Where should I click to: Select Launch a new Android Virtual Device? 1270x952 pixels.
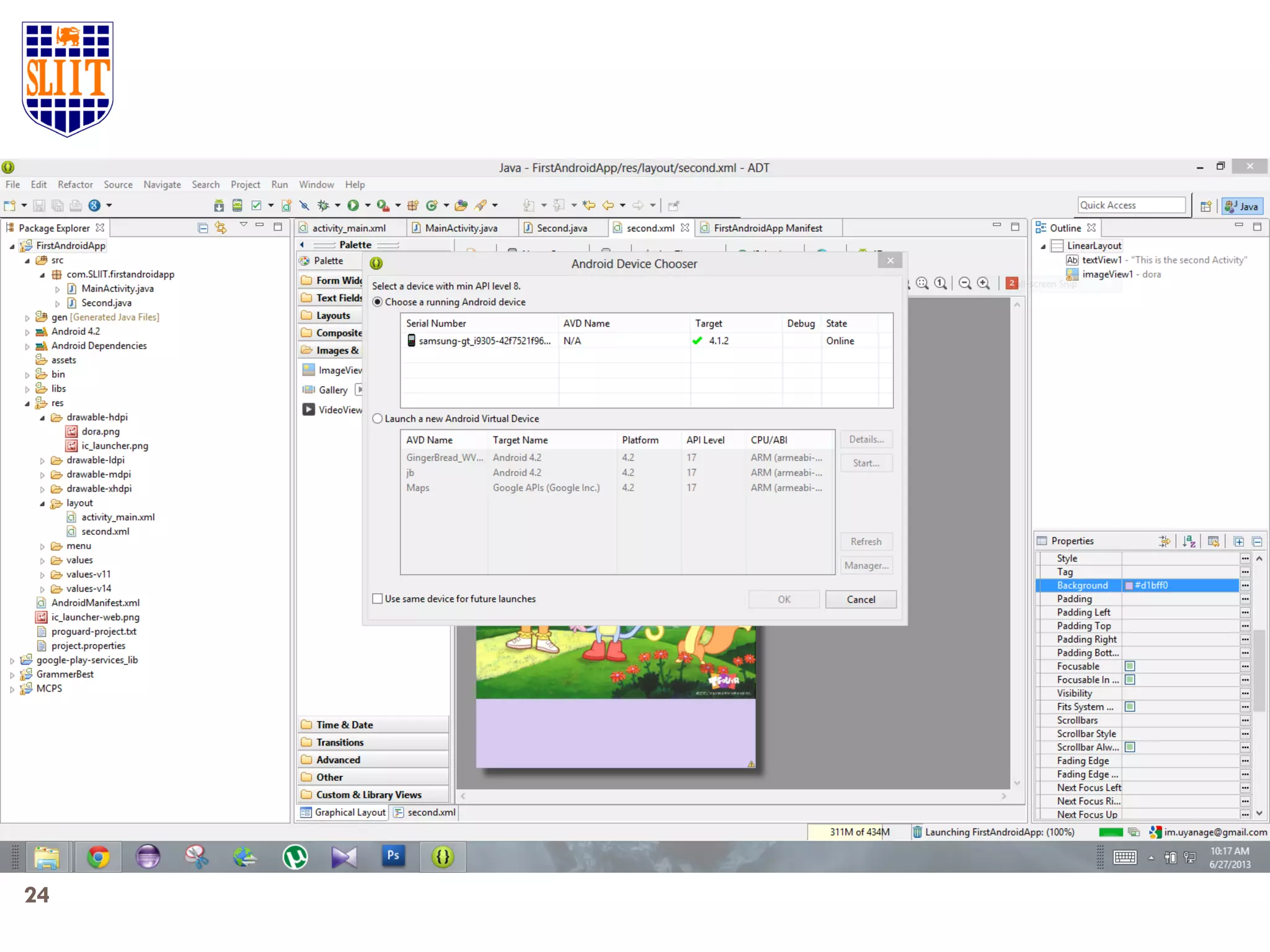tap(378, 419)
